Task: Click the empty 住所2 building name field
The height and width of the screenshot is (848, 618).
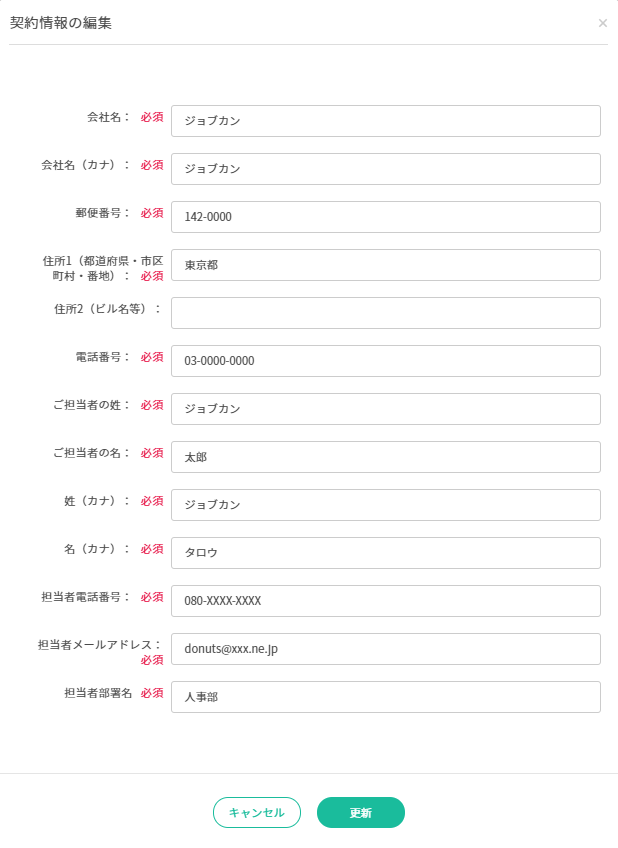Action: (385, 313)
